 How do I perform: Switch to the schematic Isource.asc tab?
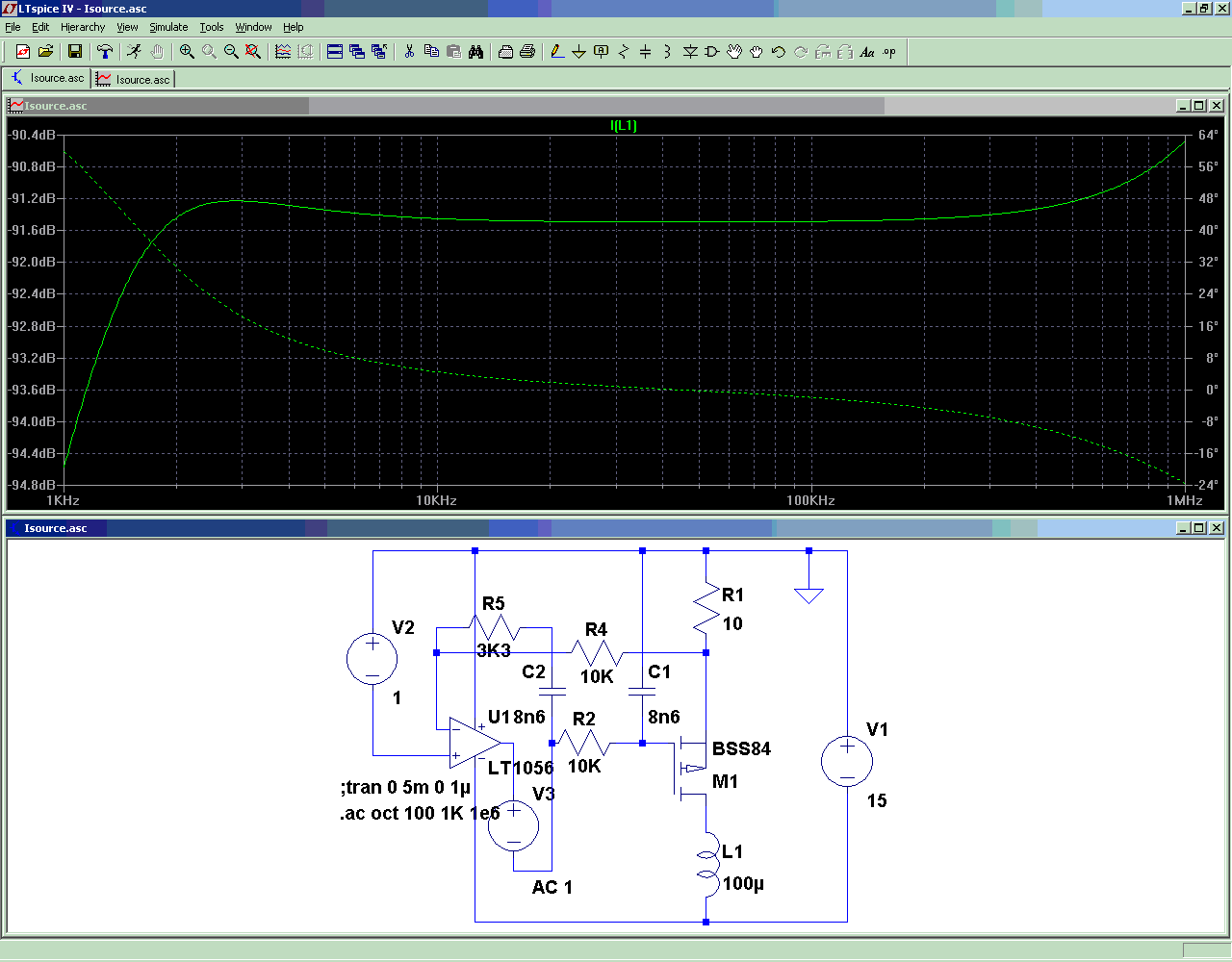pyautogui.click(x=47, y=79)
